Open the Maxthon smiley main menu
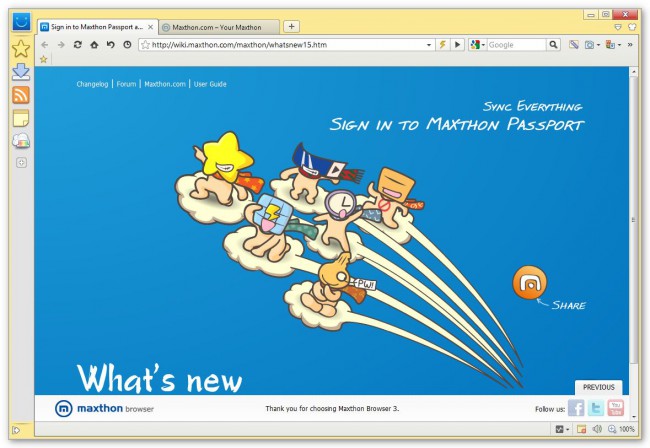The image size is (650, 448). tap(21, 22)
